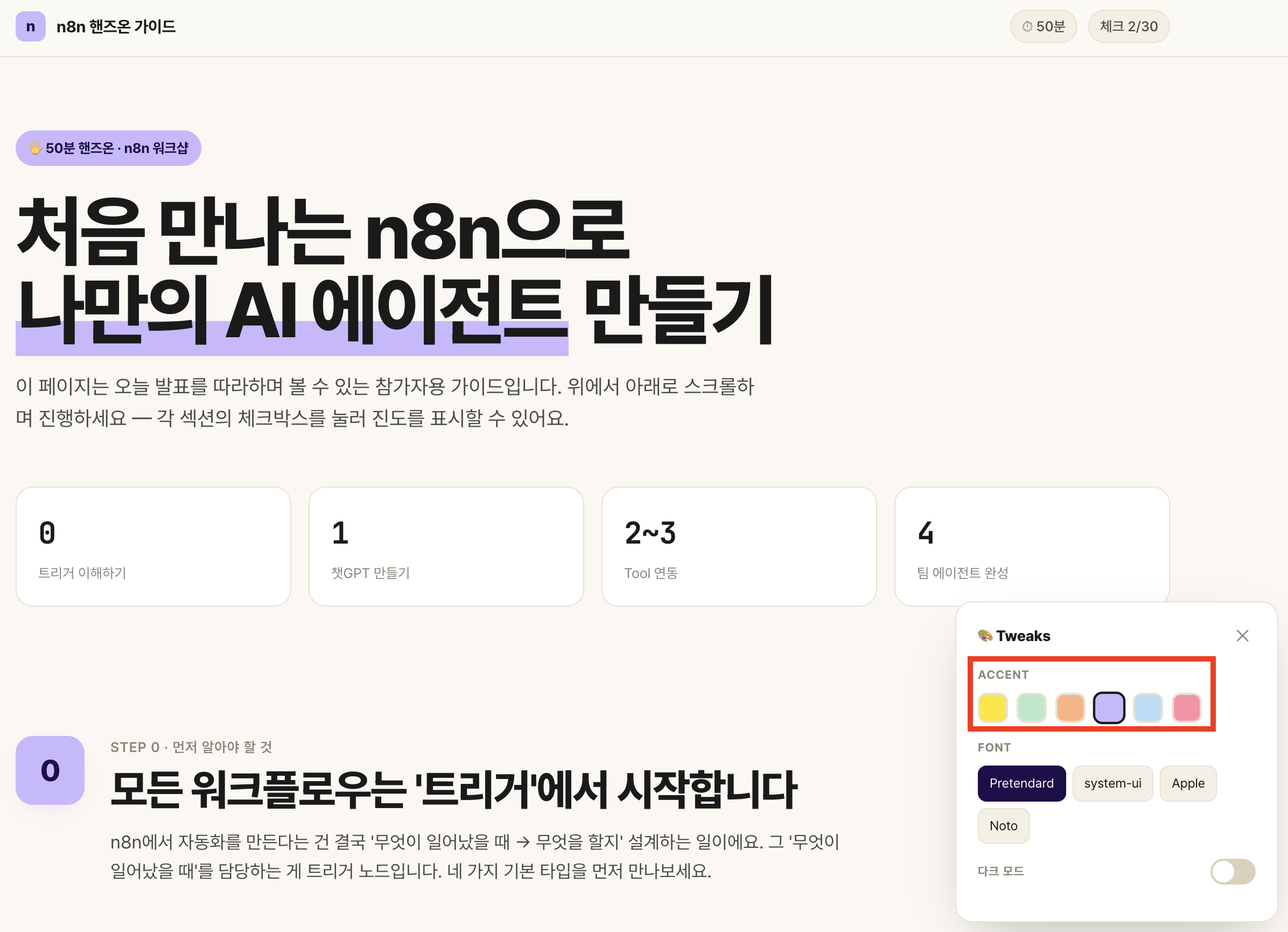Click the n8n 핸즈온 가이드 header title
This screenshot has height=932, width=1288.
tap(116, 27)
